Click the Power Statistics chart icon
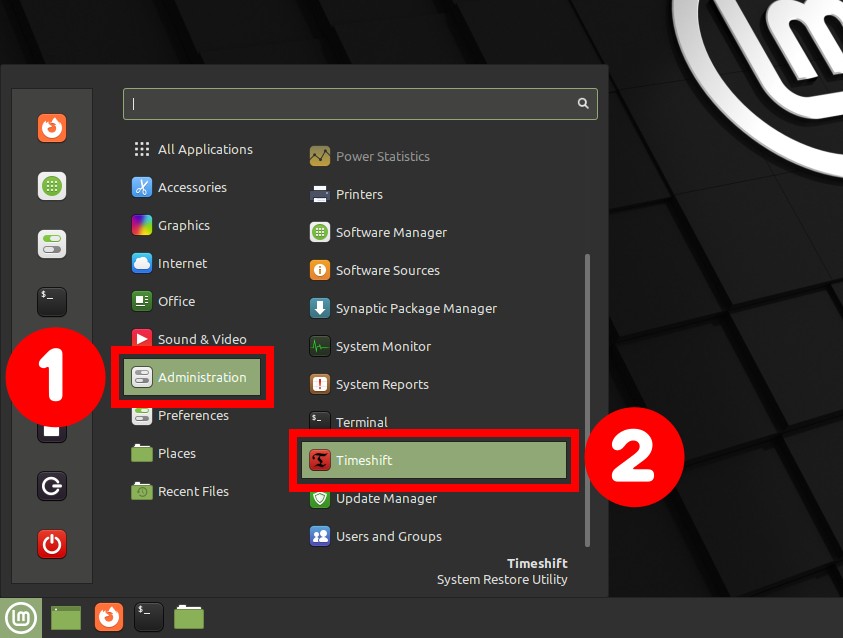Screen dimensions: 843x638 320,156
